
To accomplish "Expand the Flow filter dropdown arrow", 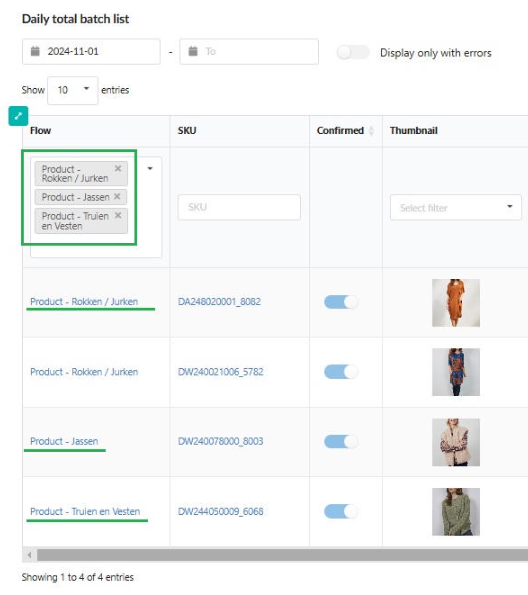I will pos(150,168).
